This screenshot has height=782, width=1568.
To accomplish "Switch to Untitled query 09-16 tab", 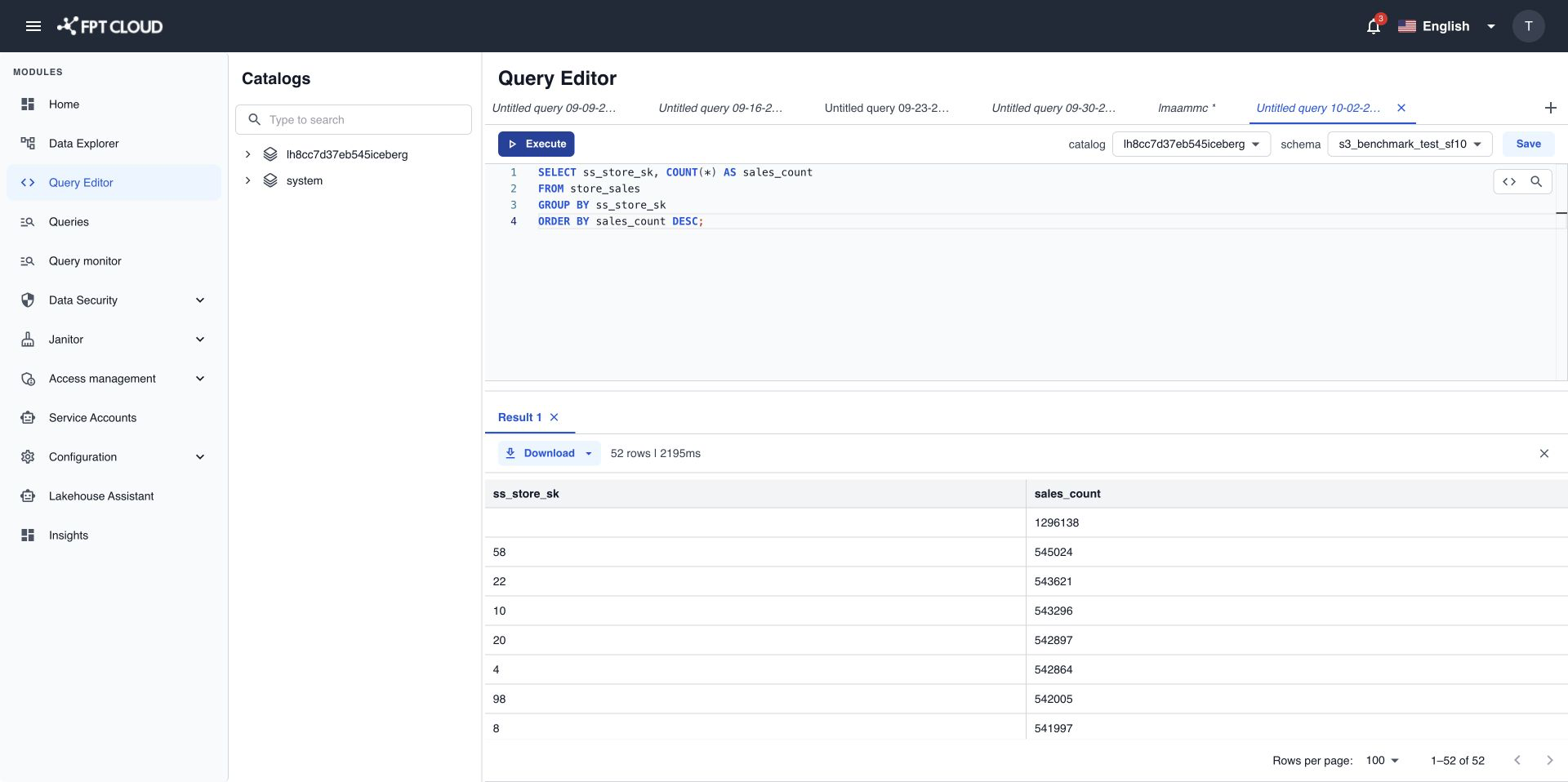I will click(x=720, y=108).
